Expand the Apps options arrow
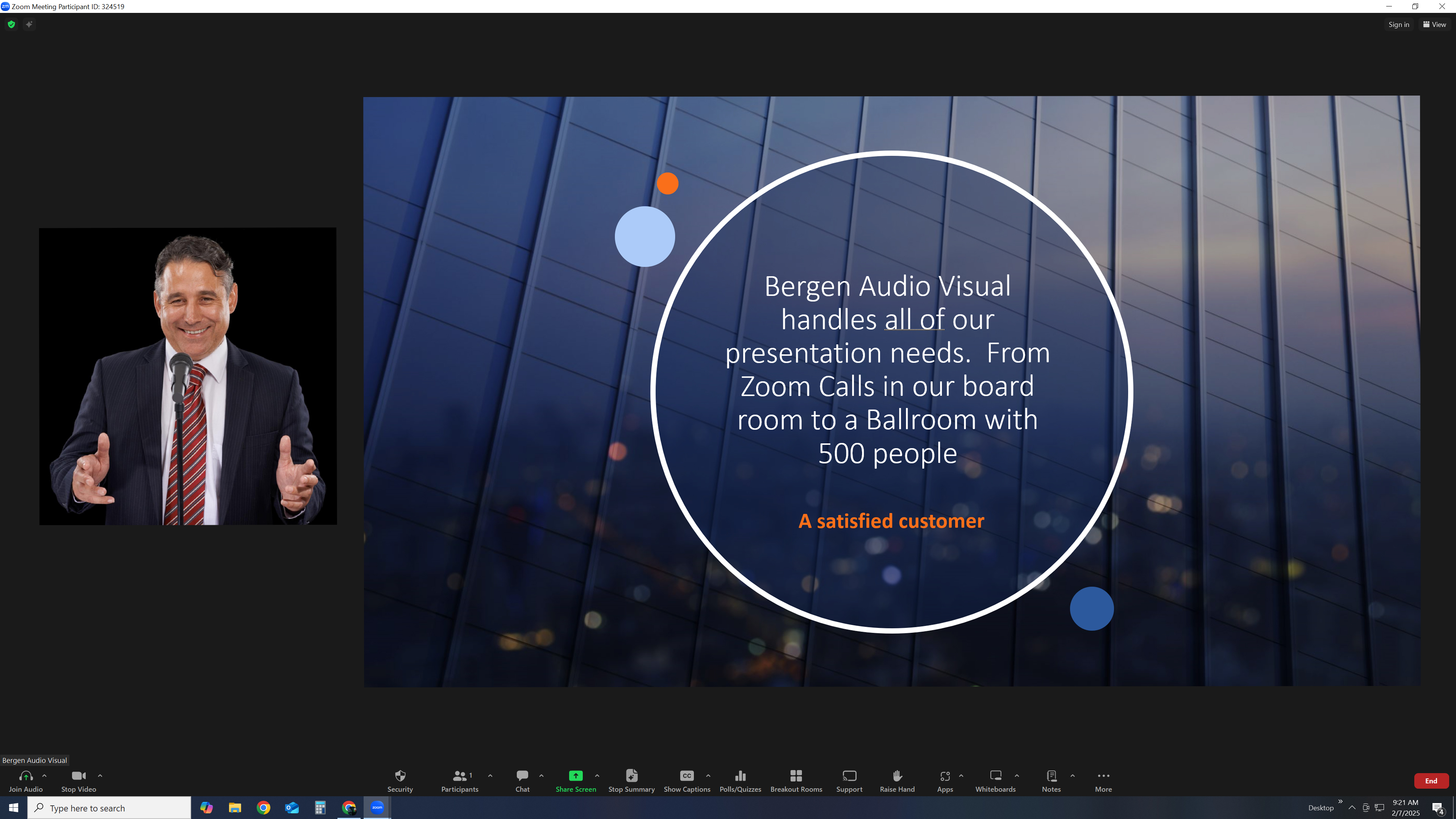Image resolution: width=1456 pixels, height=819 pixels. 961,775
